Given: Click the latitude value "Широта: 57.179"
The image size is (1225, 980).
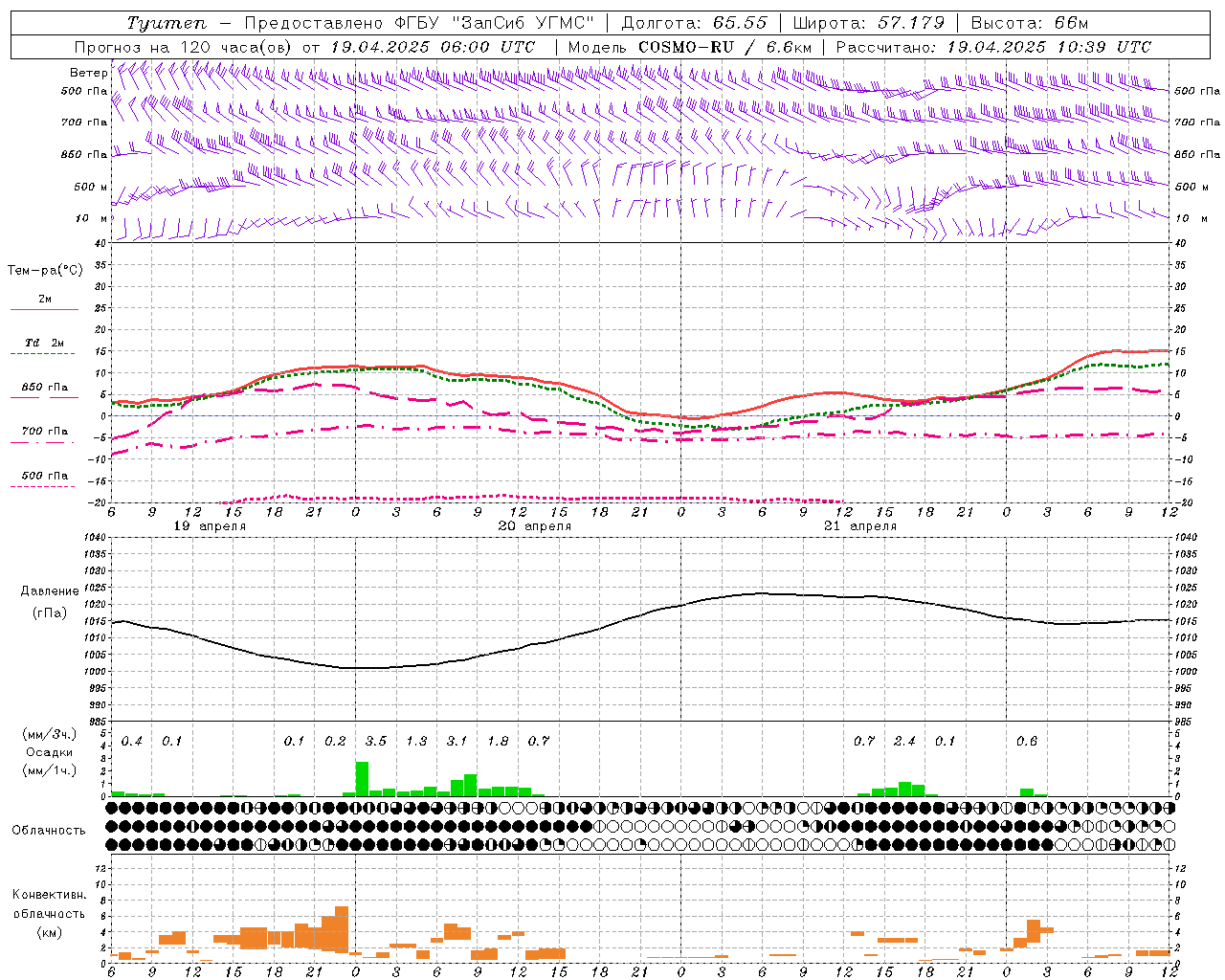Looking at the screenshot, I should [869, 23].
